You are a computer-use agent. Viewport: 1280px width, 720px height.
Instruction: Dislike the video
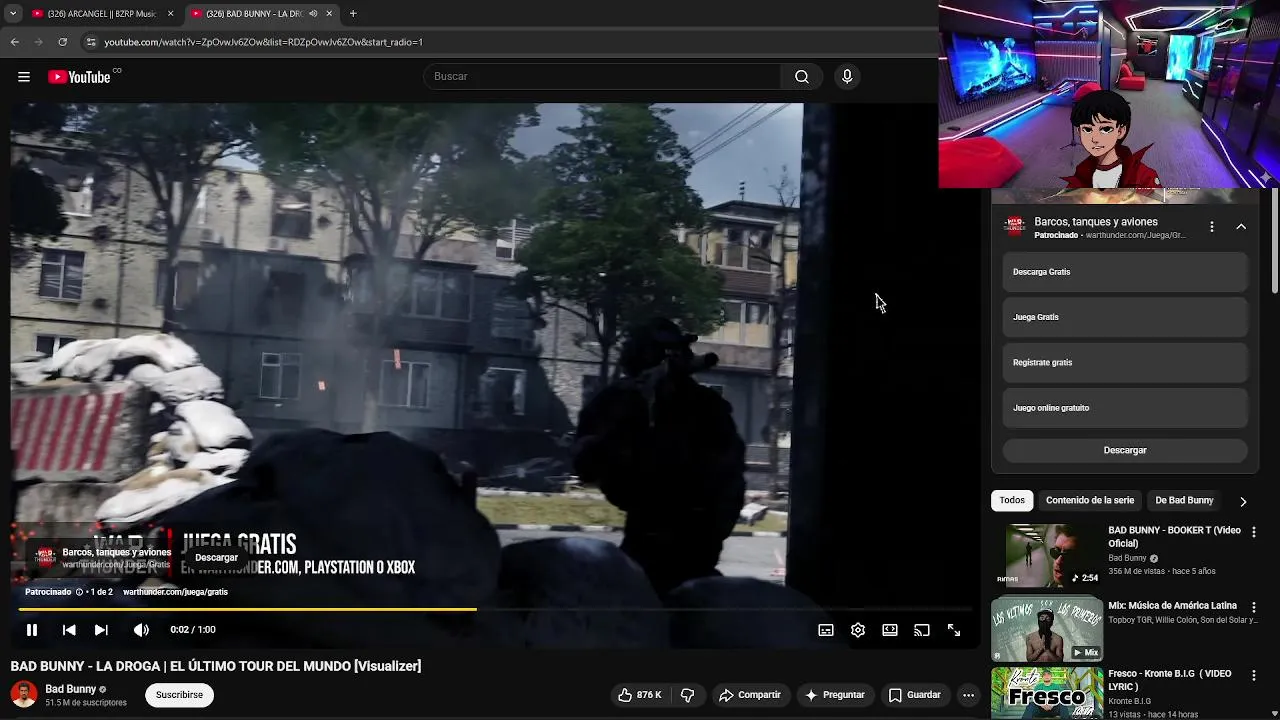688,695
